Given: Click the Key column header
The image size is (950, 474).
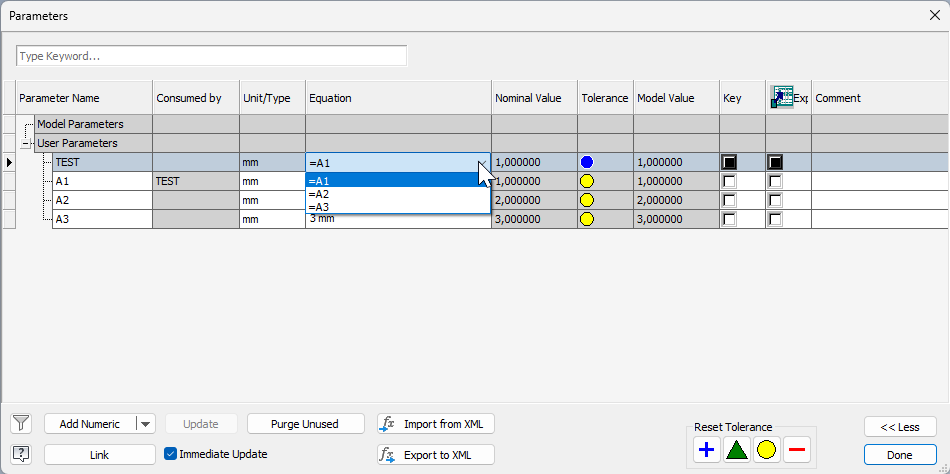Looking at the screenshot, I should 742,98.
